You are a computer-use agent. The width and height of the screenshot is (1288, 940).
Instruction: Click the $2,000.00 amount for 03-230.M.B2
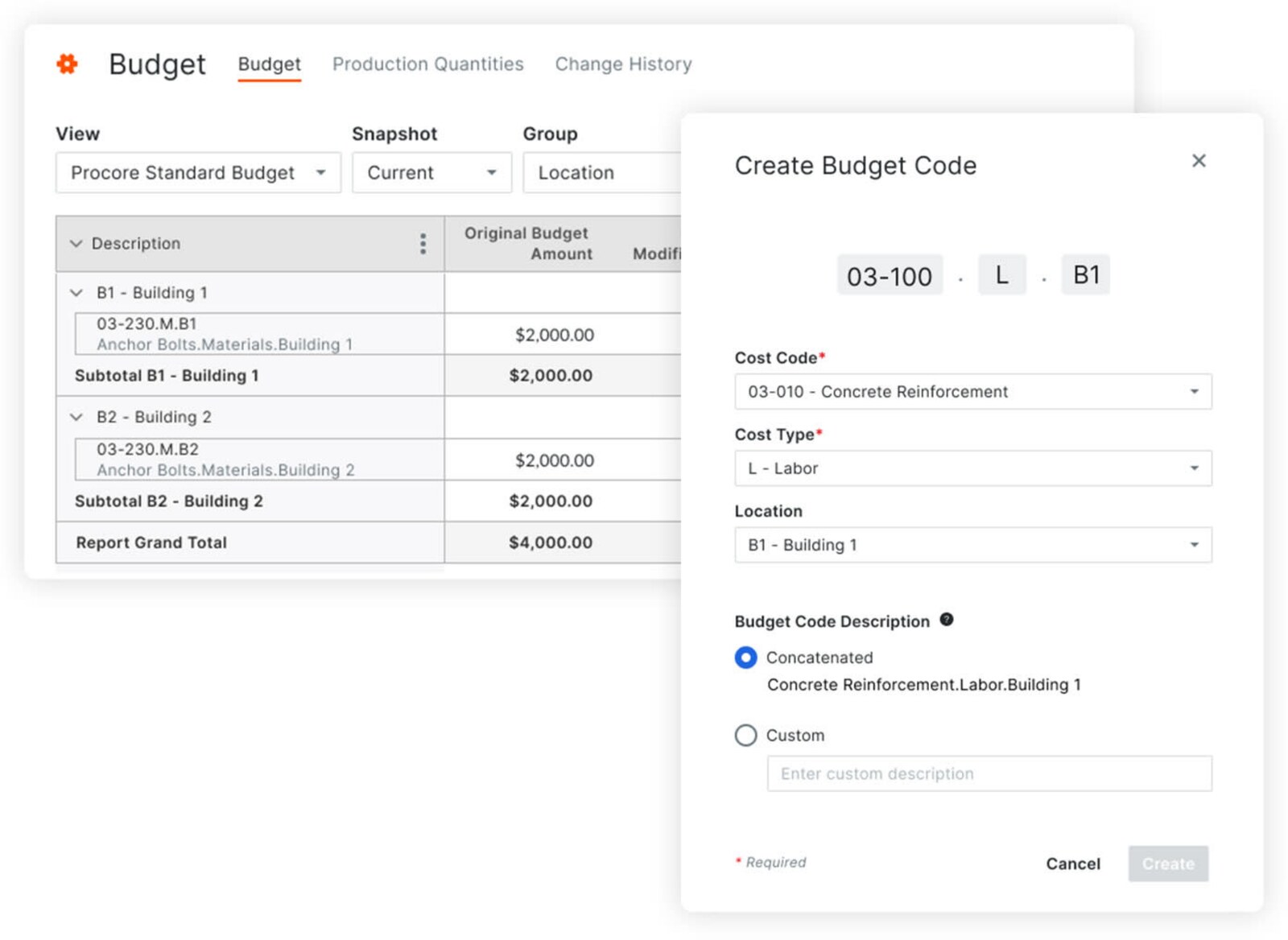[555, 460]
